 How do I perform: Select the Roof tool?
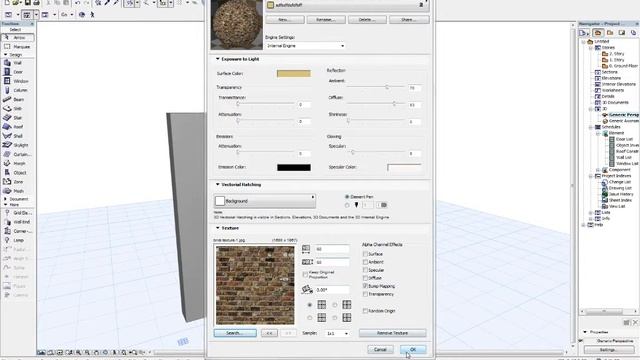[x=18, y=127]
